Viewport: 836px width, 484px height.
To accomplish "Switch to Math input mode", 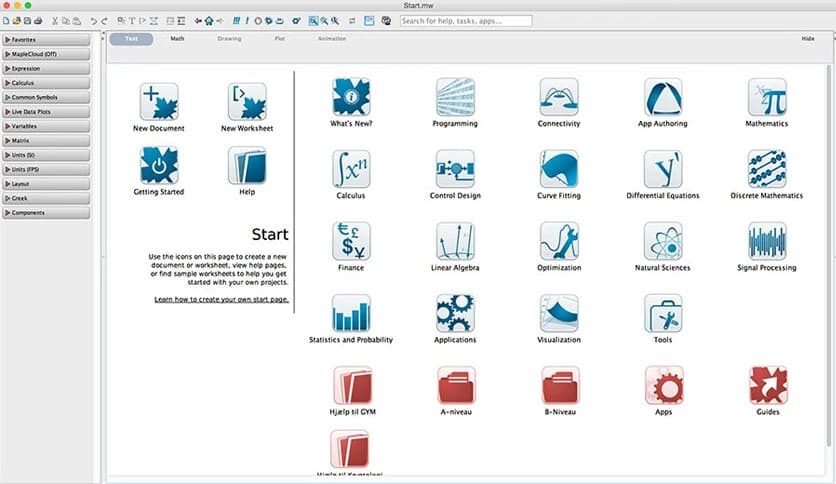I will 177,39.
